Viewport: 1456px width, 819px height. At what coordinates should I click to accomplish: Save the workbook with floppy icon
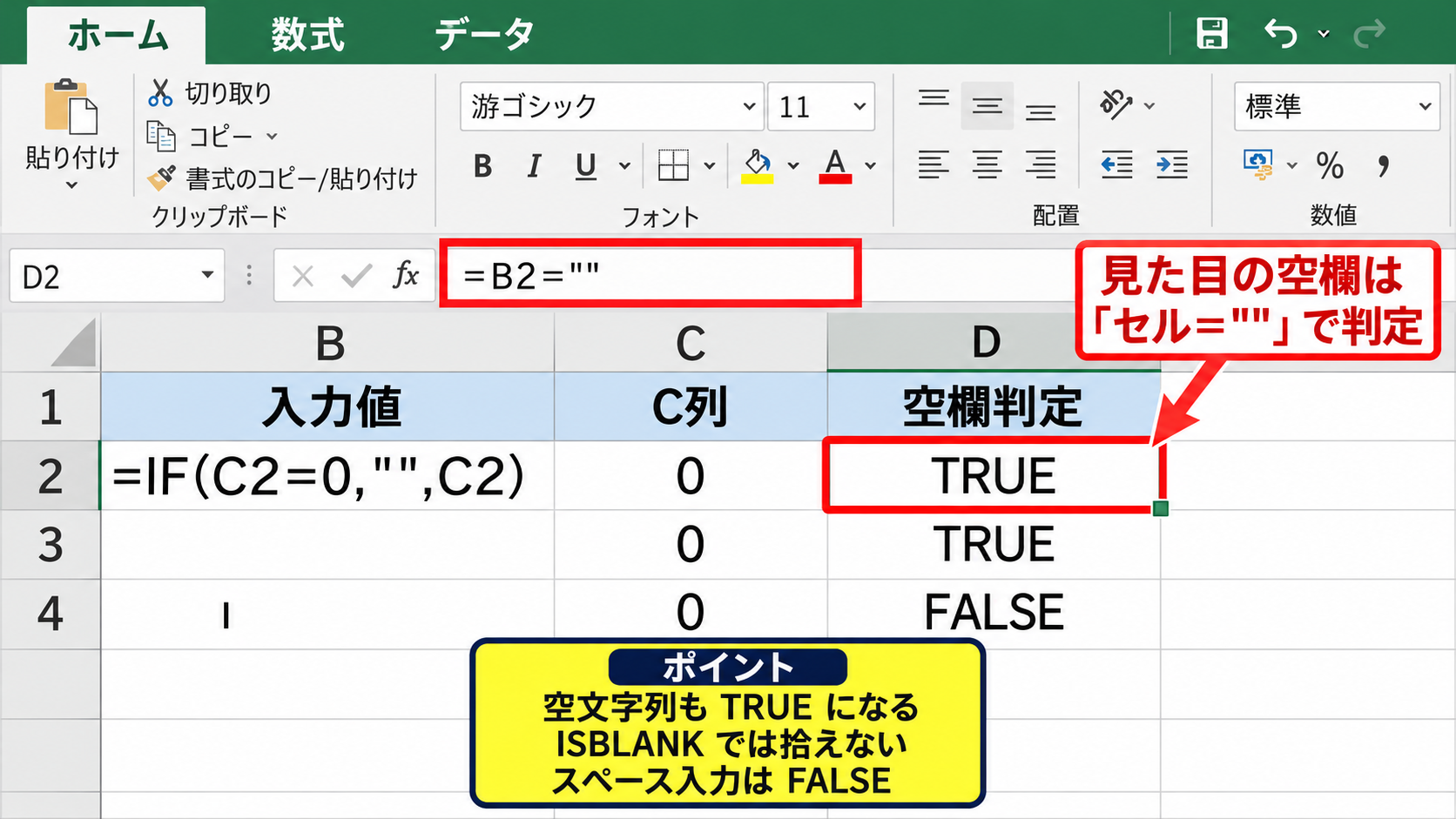click(x=1212, y=33)
